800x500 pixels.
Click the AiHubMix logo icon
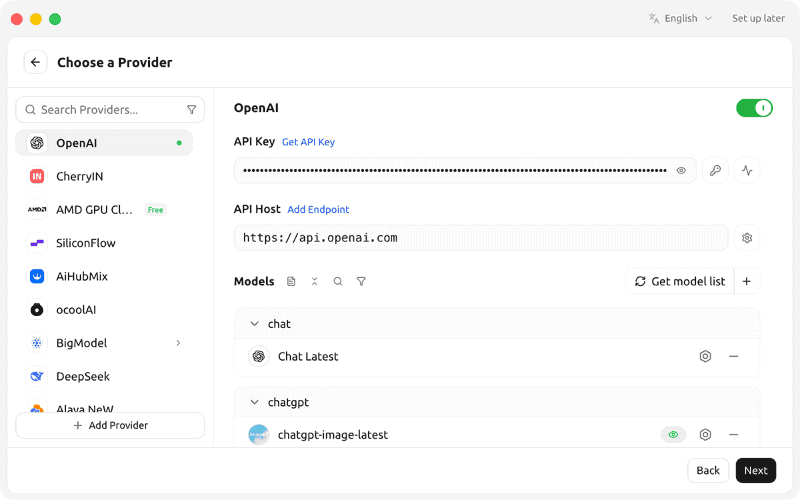(x=37, y=277)
